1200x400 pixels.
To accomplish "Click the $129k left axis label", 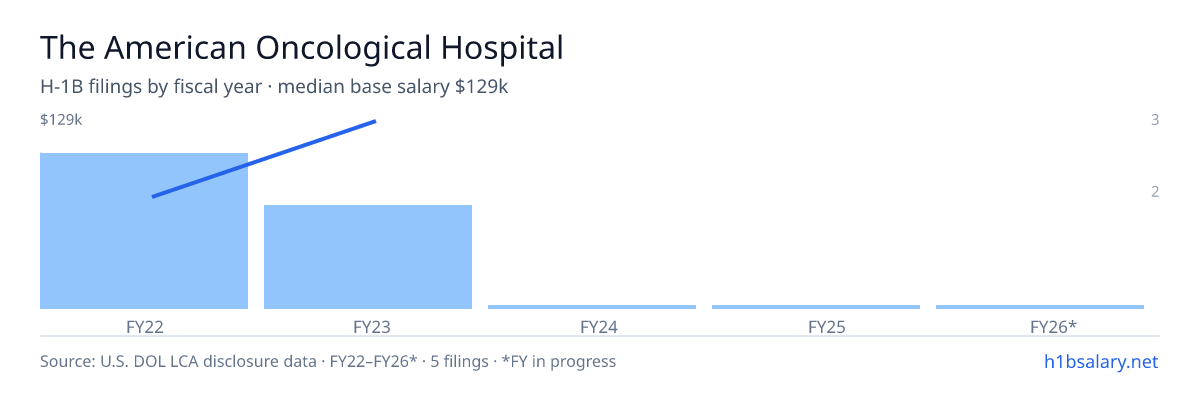I will coord(61,120).
